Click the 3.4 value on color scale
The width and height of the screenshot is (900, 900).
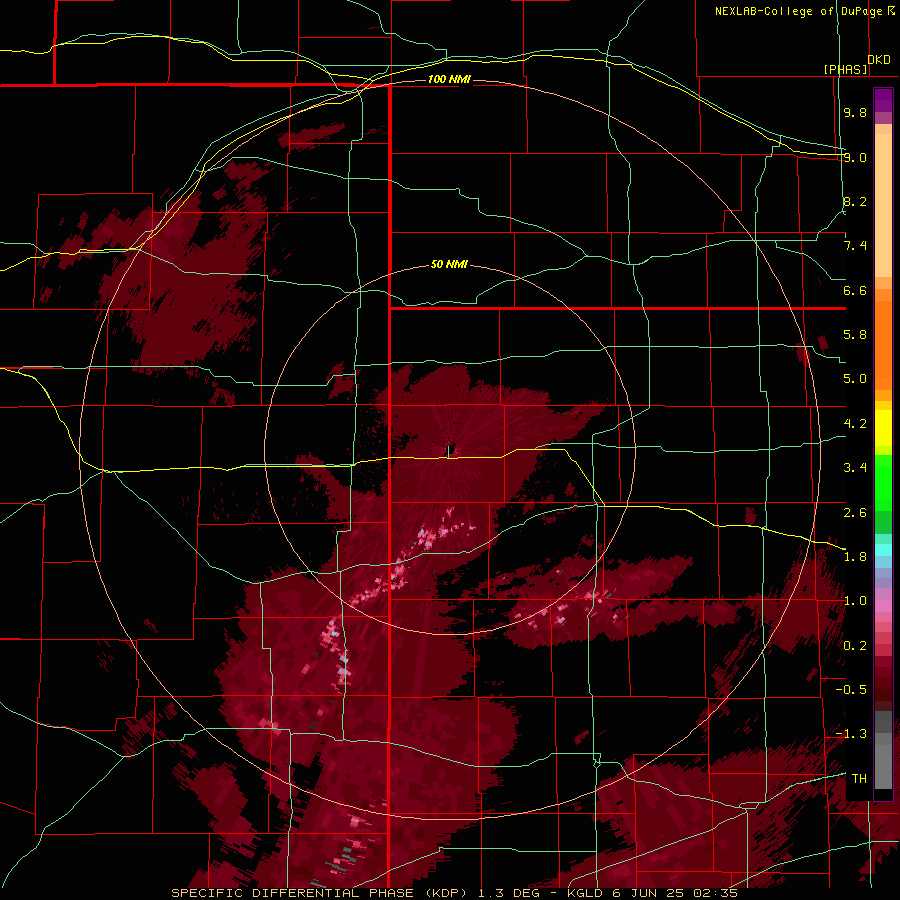pos(855,468)
